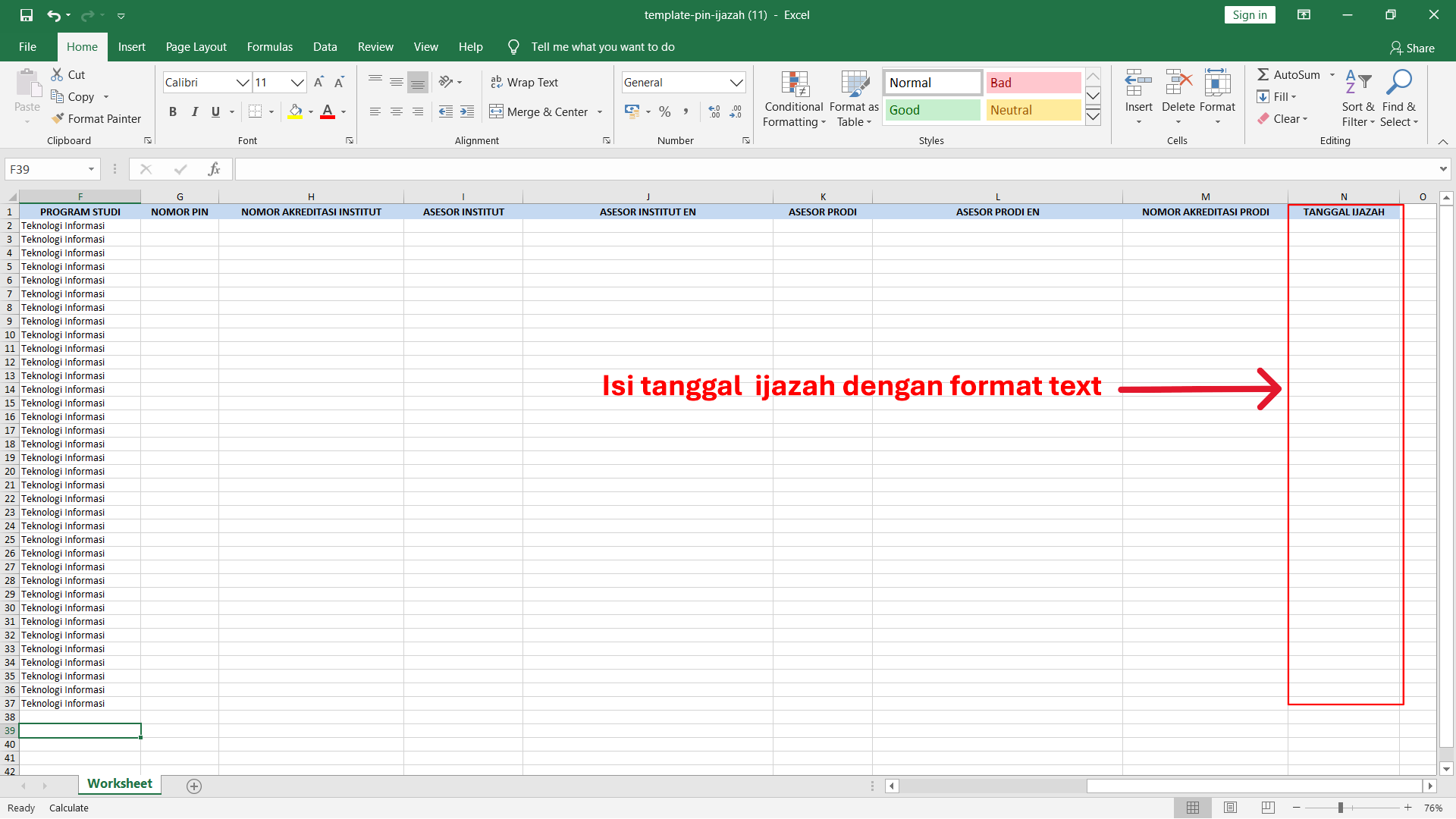Toggle Bold formatting
The width and height of the screenshot is (1456, 819).
point(173,112)
